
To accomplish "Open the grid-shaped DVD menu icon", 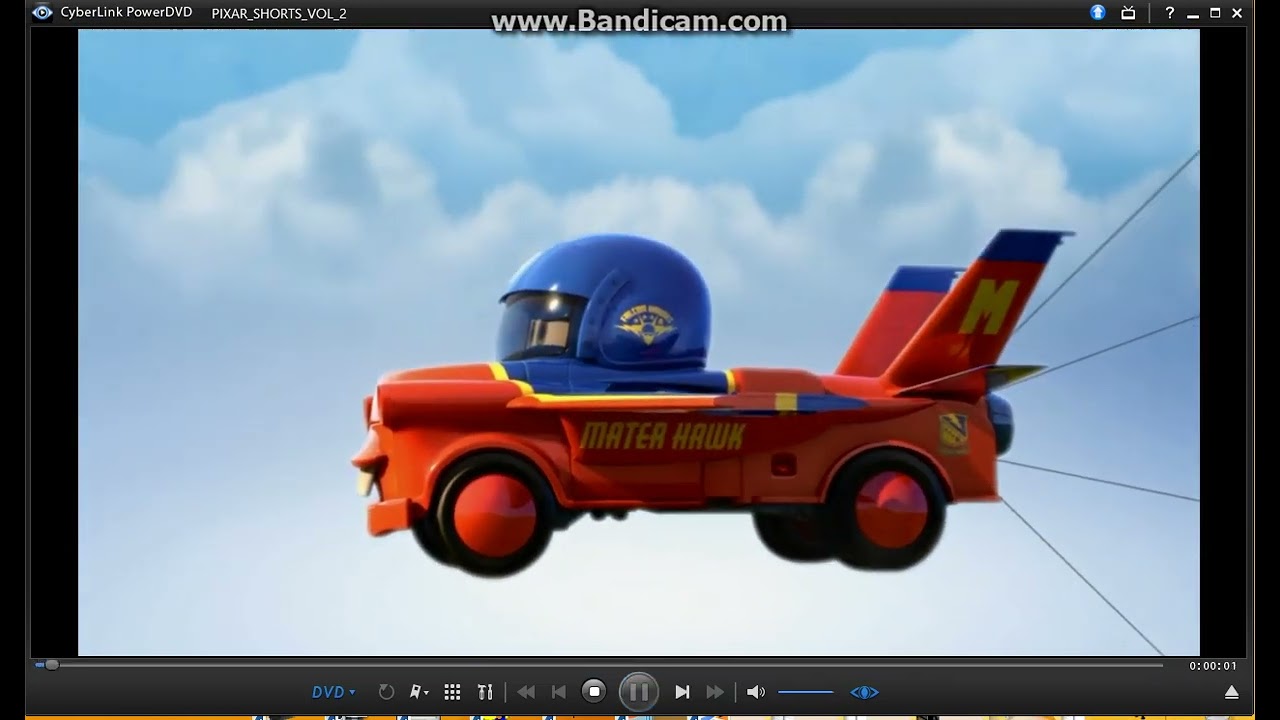I will coord(452,692).
